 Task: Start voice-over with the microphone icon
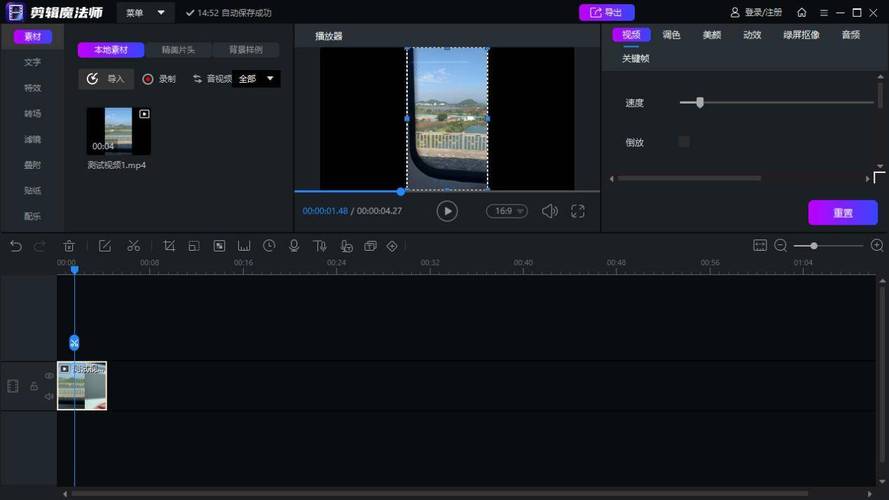294,246
